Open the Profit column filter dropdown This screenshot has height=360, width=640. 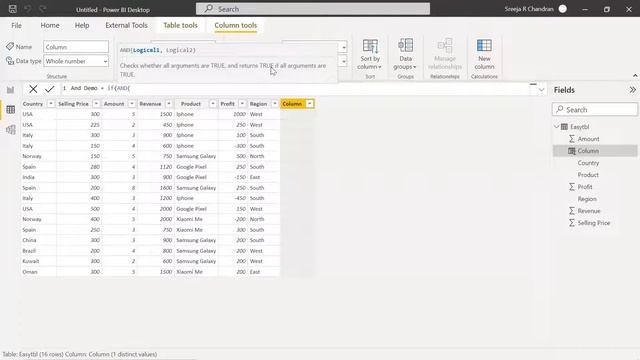pos(242,104)
